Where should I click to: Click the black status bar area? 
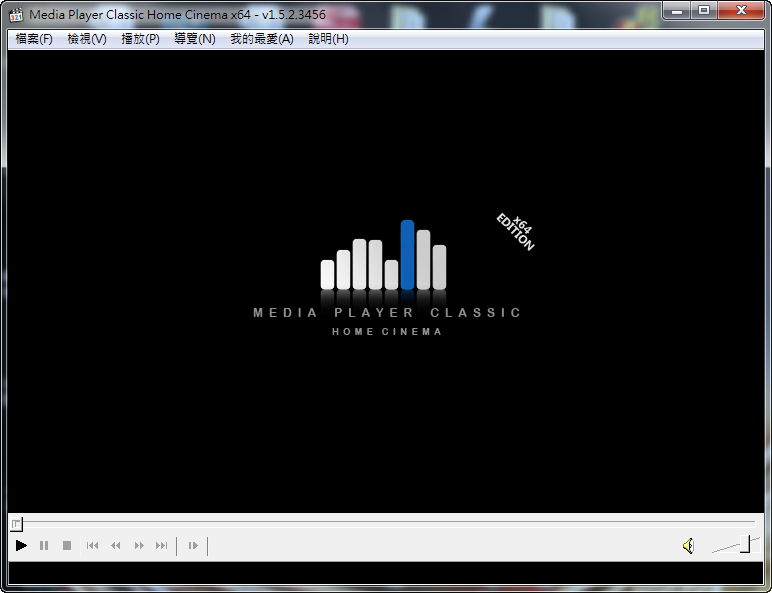386,573
